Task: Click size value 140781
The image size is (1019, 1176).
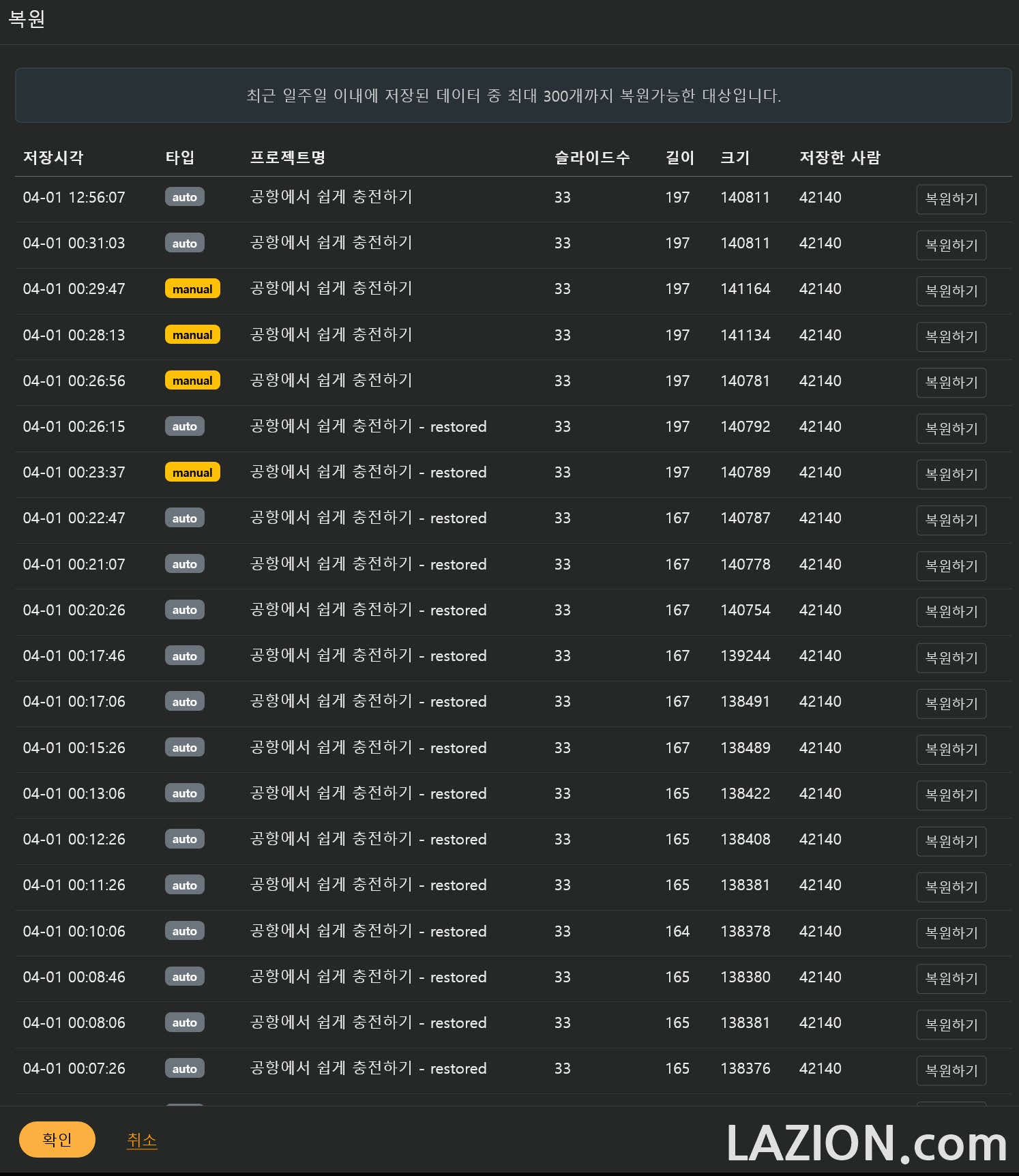Action: [745, 381]
